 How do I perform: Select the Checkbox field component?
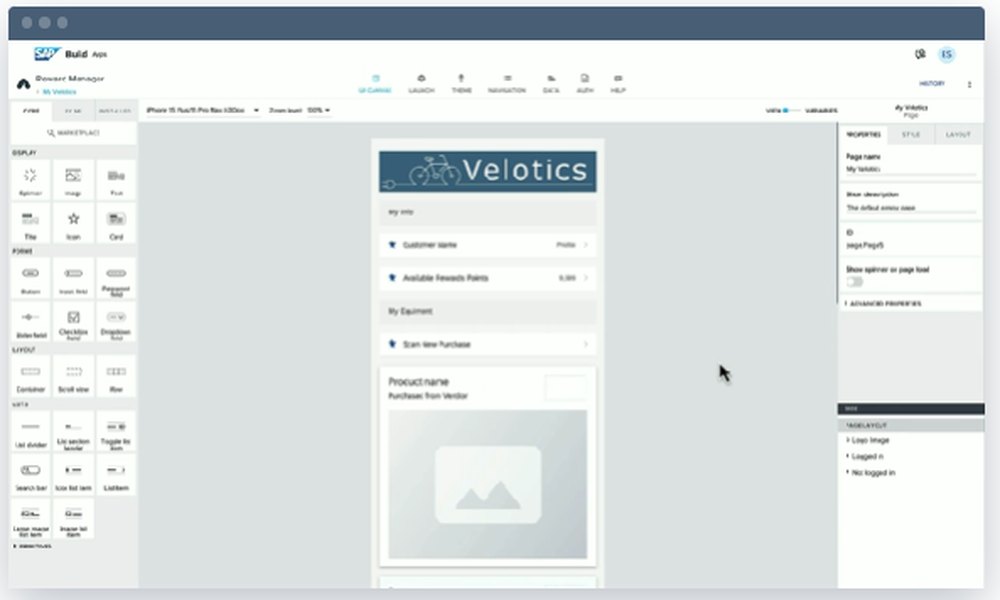coord(73,322)
